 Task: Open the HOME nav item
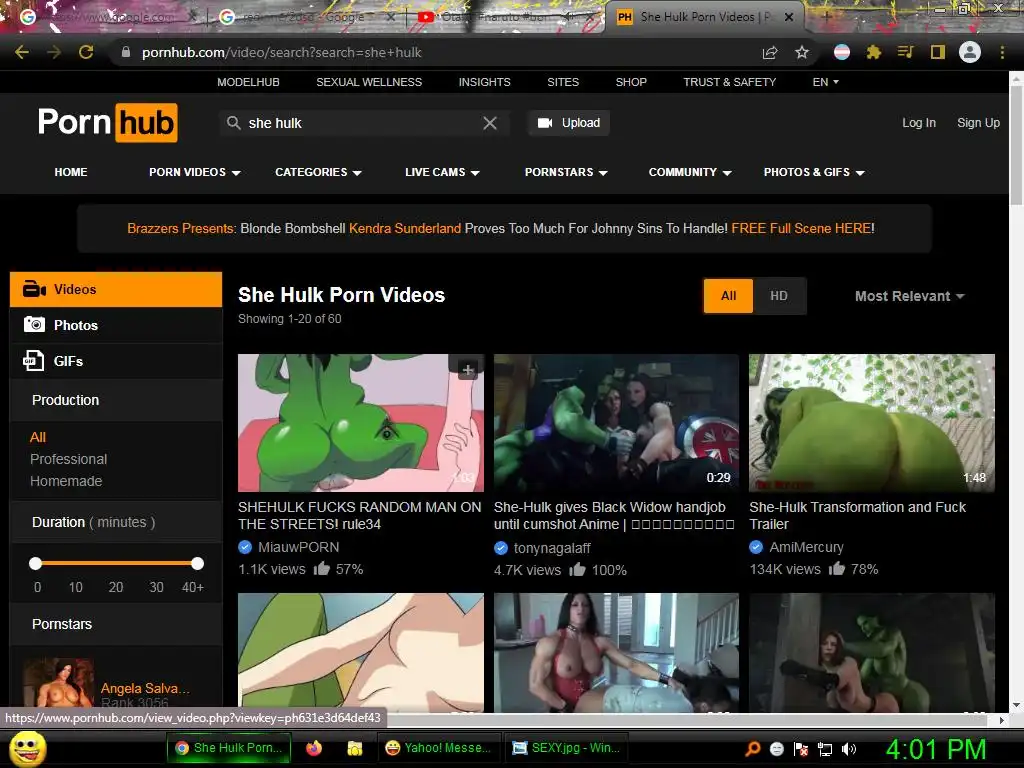[x=71, y=172]
